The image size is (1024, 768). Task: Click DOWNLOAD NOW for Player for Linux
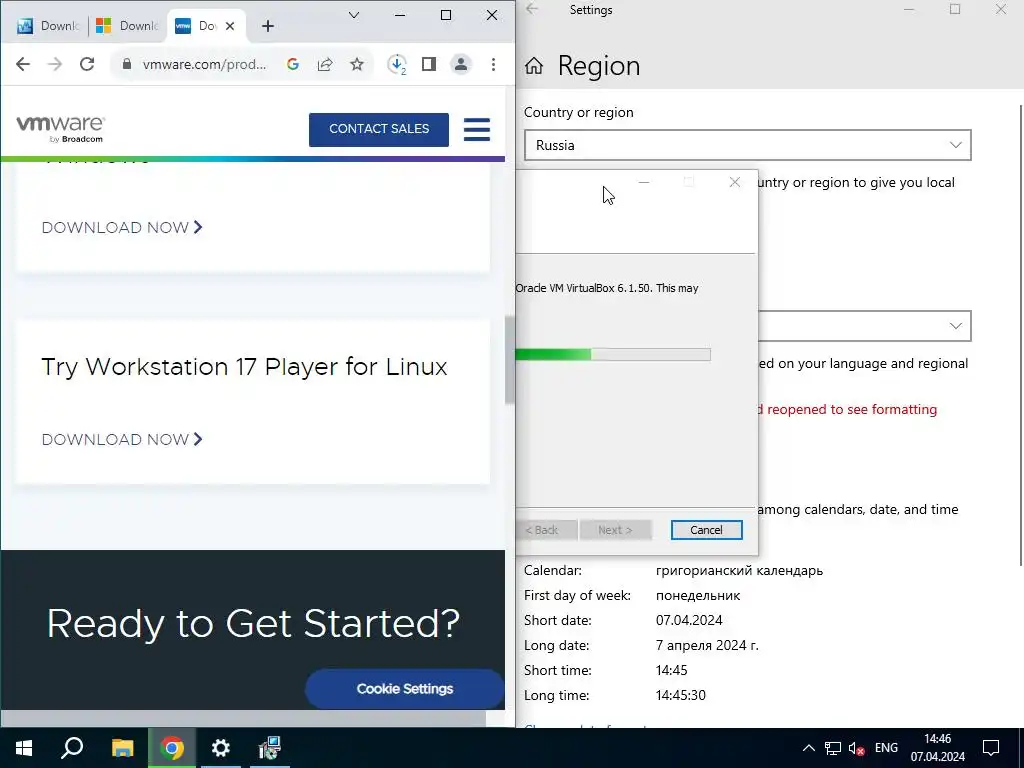coord(122,440)
